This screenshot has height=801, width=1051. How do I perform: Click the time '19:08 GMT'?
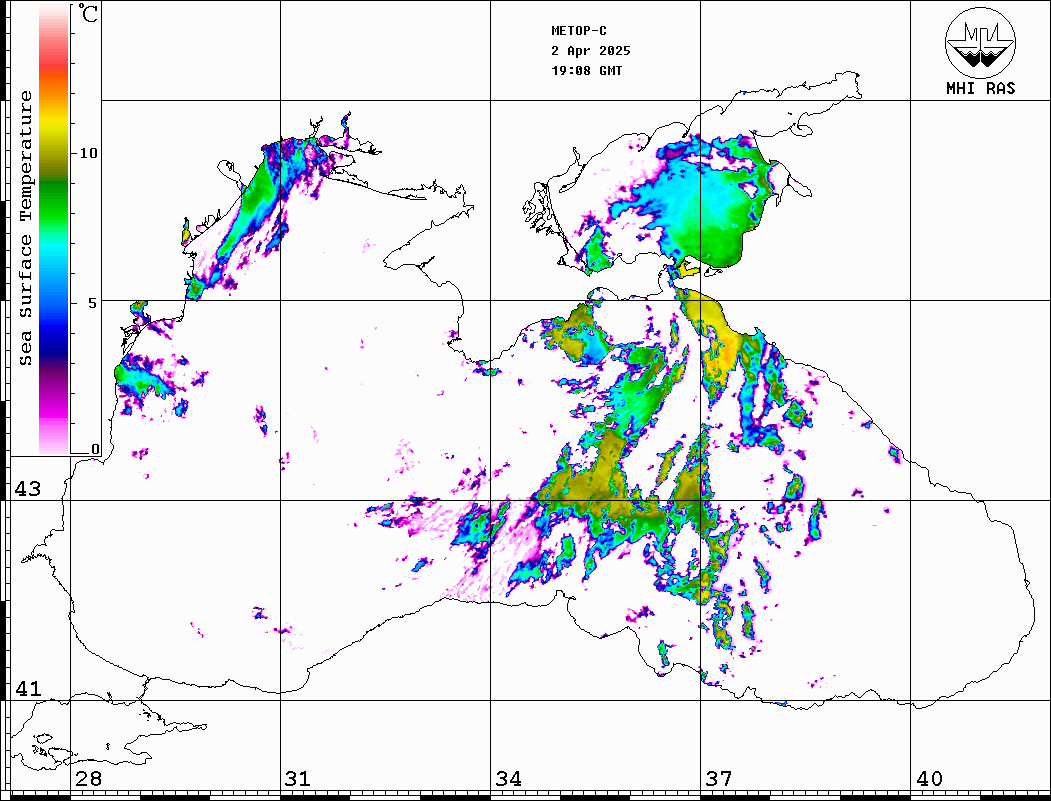click(x=586, y=70)
